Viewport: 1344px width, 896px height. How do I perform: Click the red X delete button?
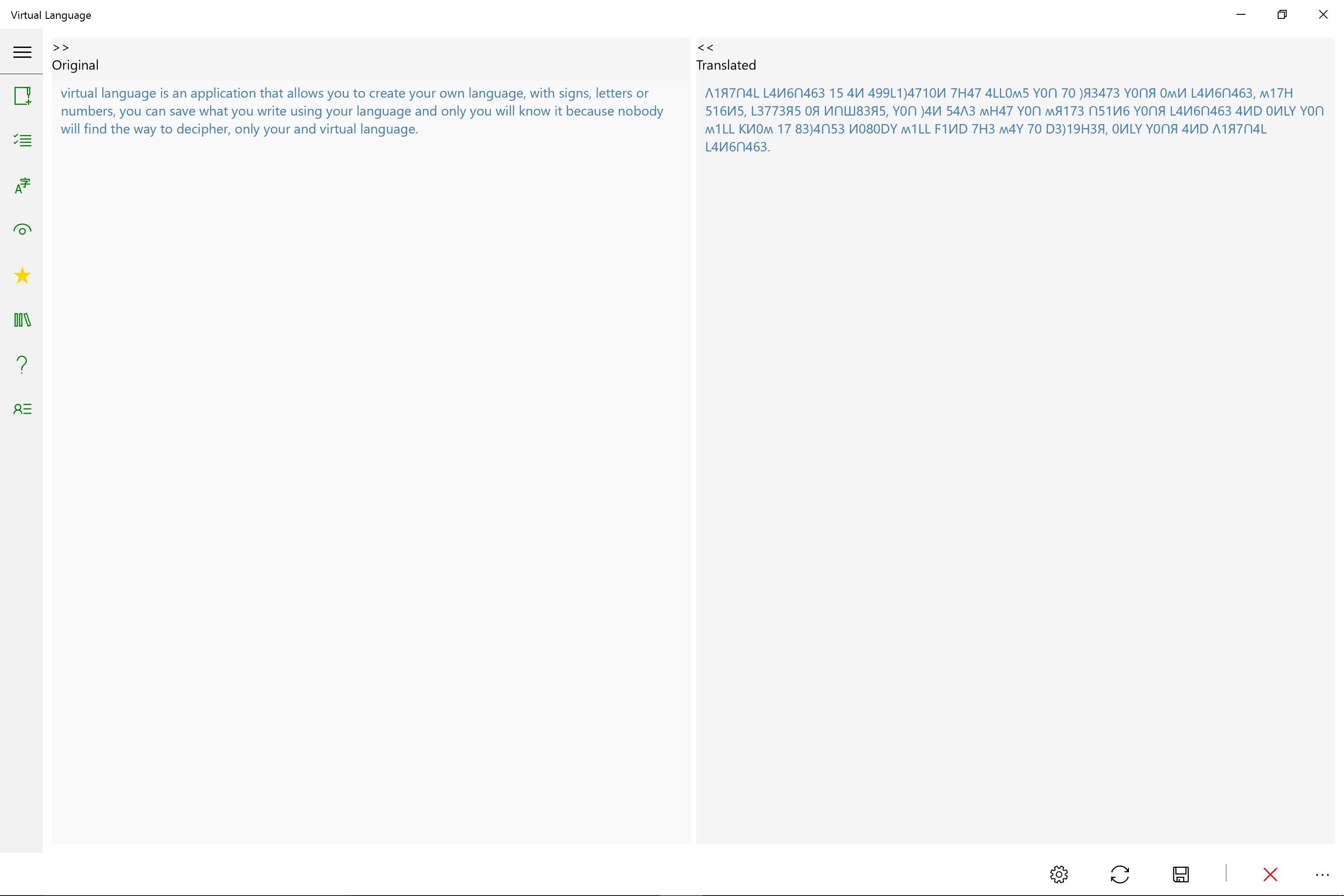(1270, 874)
